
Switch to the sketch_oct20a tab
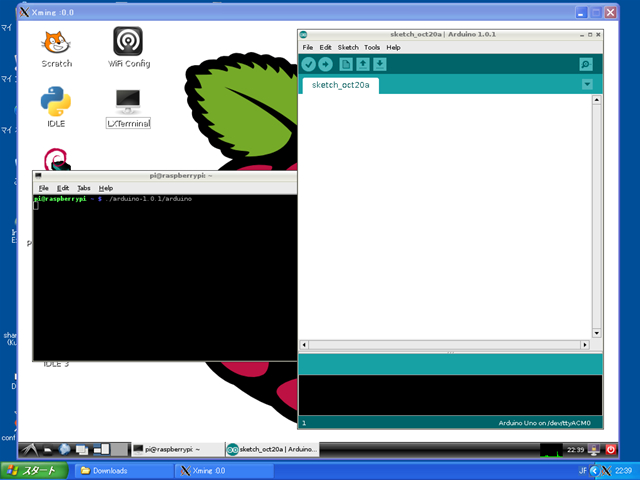341,85
